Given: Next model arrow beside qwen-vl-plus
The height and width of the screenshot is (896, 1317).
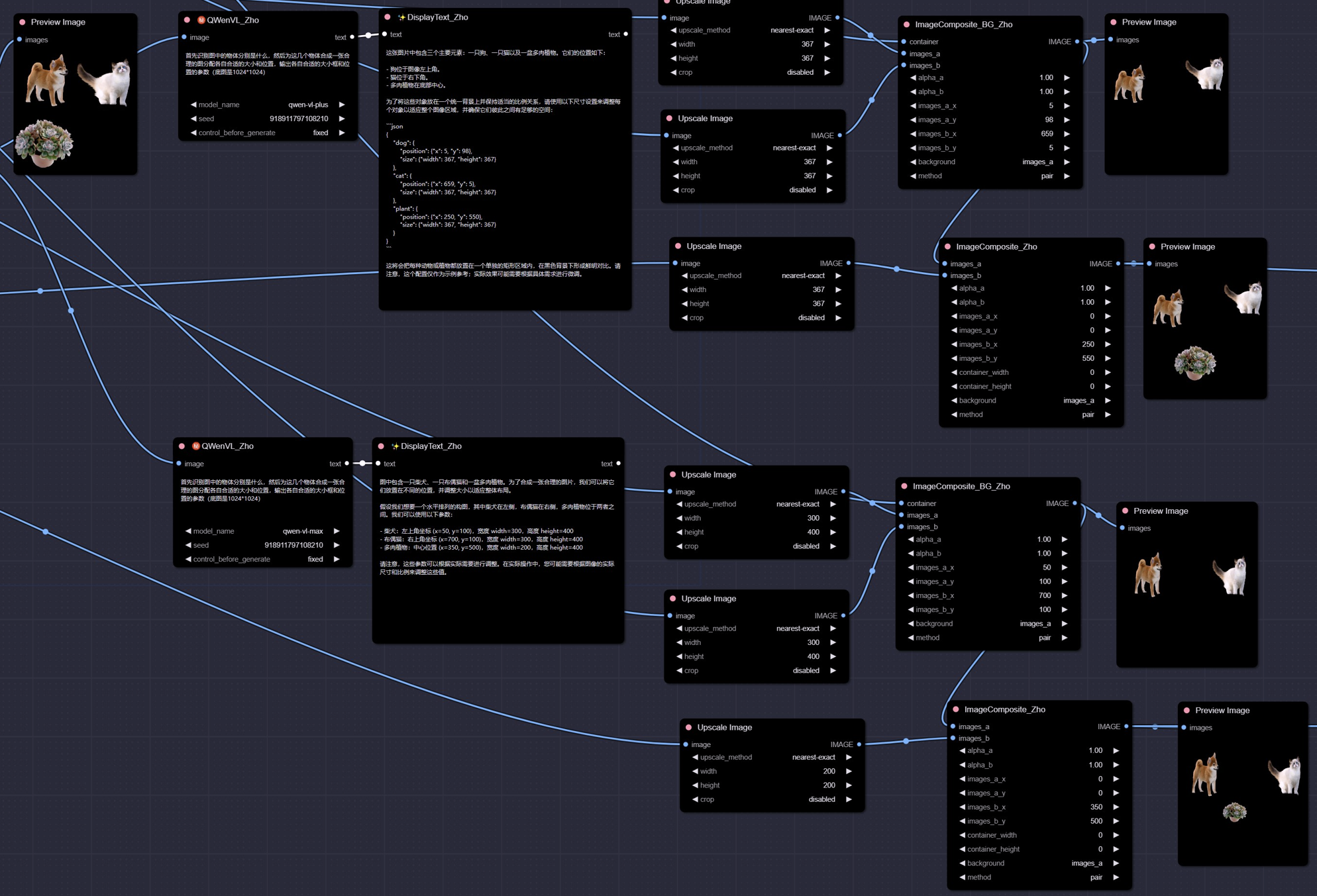Looking at the screenshot, I should click(342, 105).
